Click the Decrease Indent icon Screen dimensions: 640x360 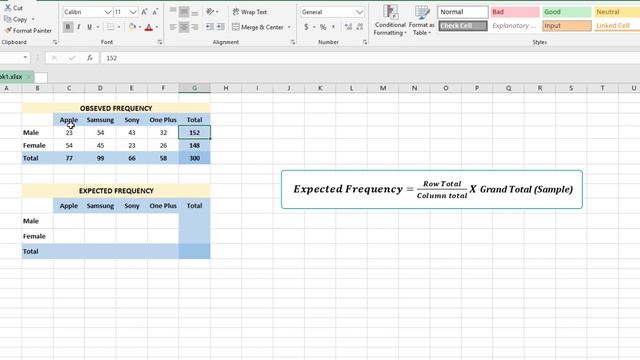(x=209, y=27)
